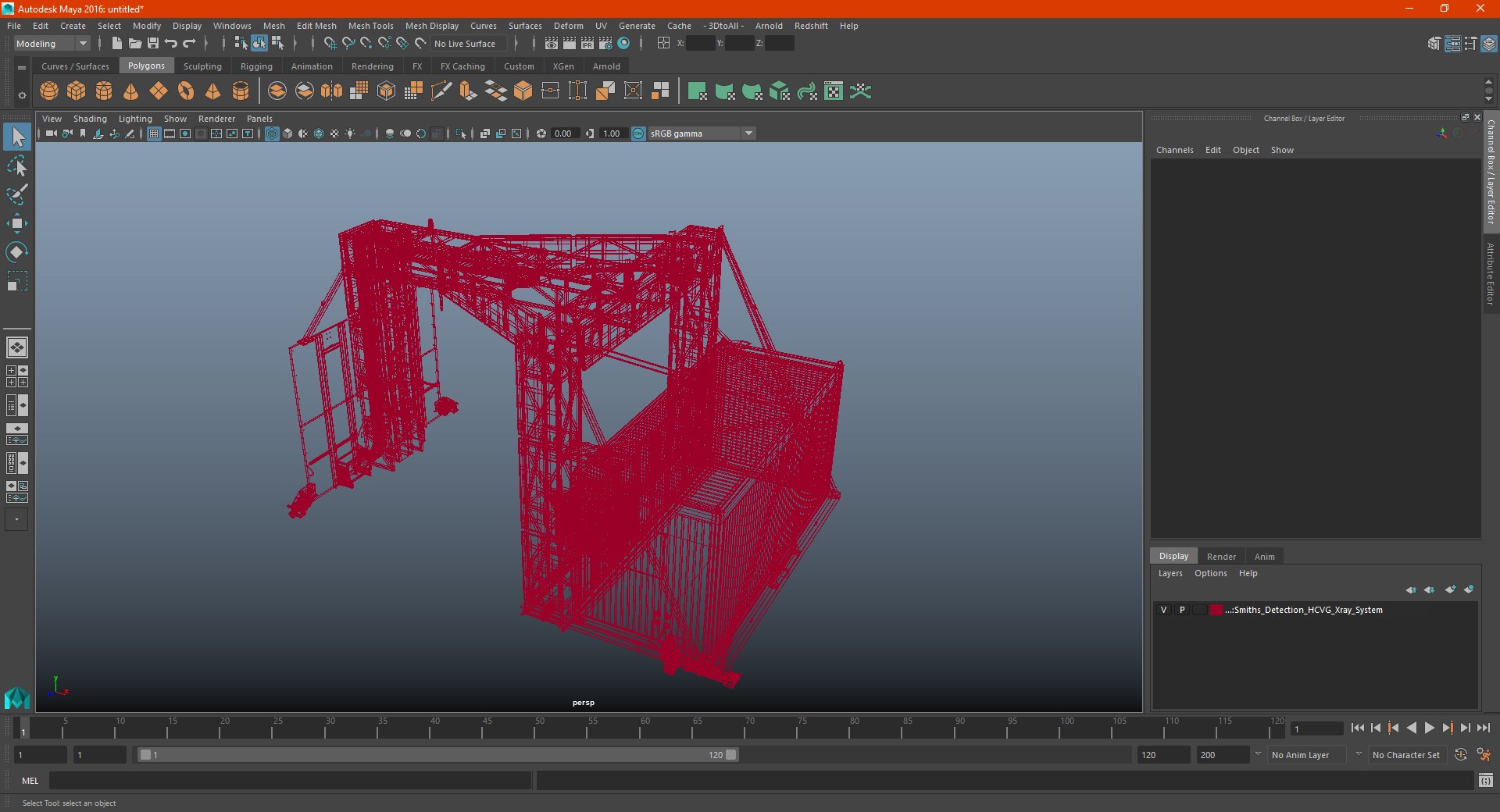Click the layer's red color swatch
The height and width of the screenshot is (812, 1500).
[1216, 610]
